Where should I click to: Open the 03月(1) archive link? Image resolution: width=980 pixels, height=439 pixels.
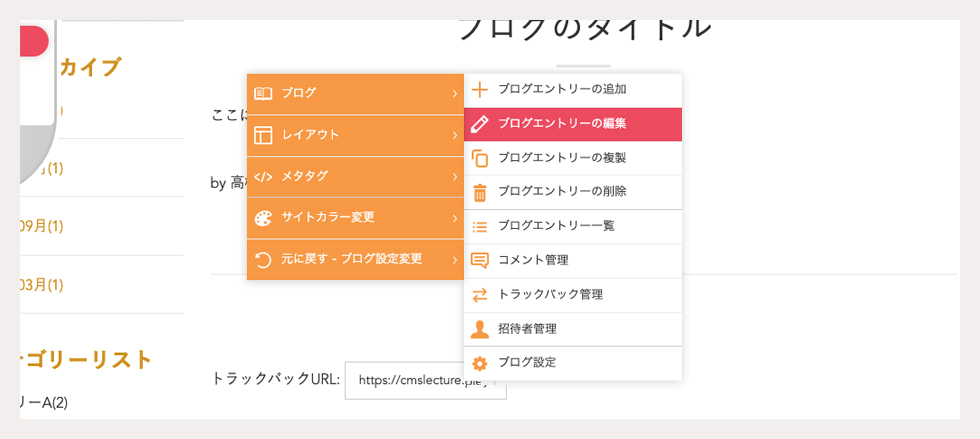(41, 285)
